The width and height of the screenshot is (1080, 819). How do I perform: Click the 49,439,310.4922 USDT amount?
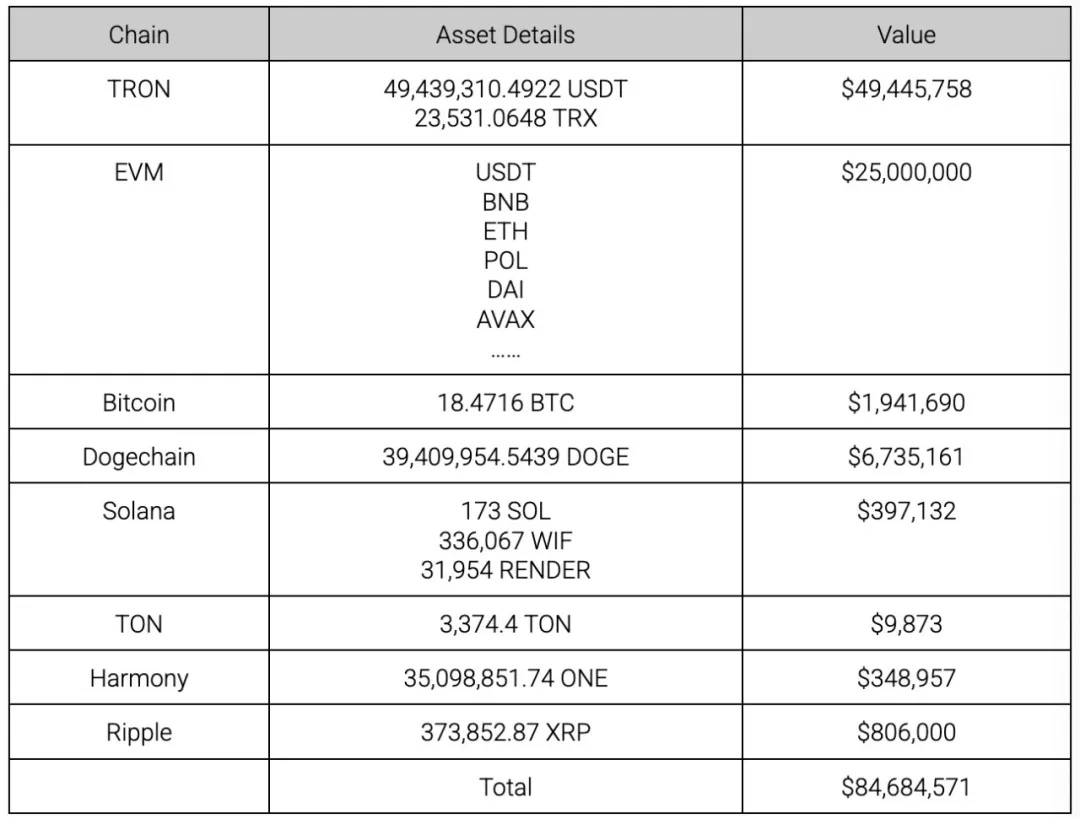pos(505,89)
